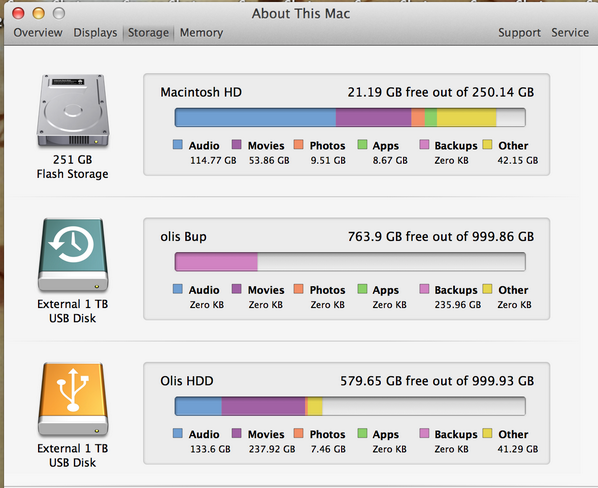Screen dimensions: 598x488
Task: Click the blue Audio segment of Macintosh HD bar
Action: pos(255,117)
